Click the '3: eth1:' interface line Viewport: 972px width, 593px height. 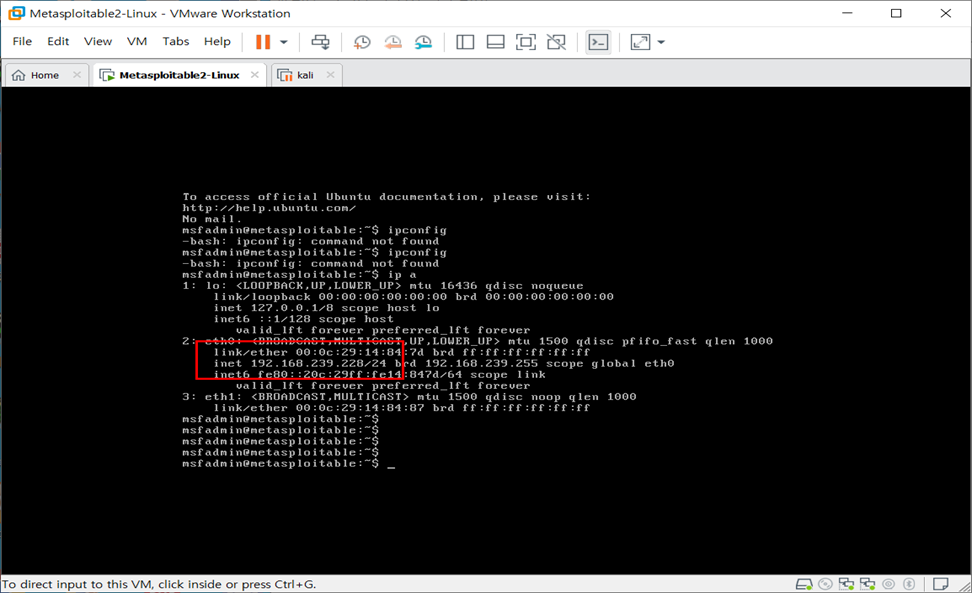click(x=409, y=397)
